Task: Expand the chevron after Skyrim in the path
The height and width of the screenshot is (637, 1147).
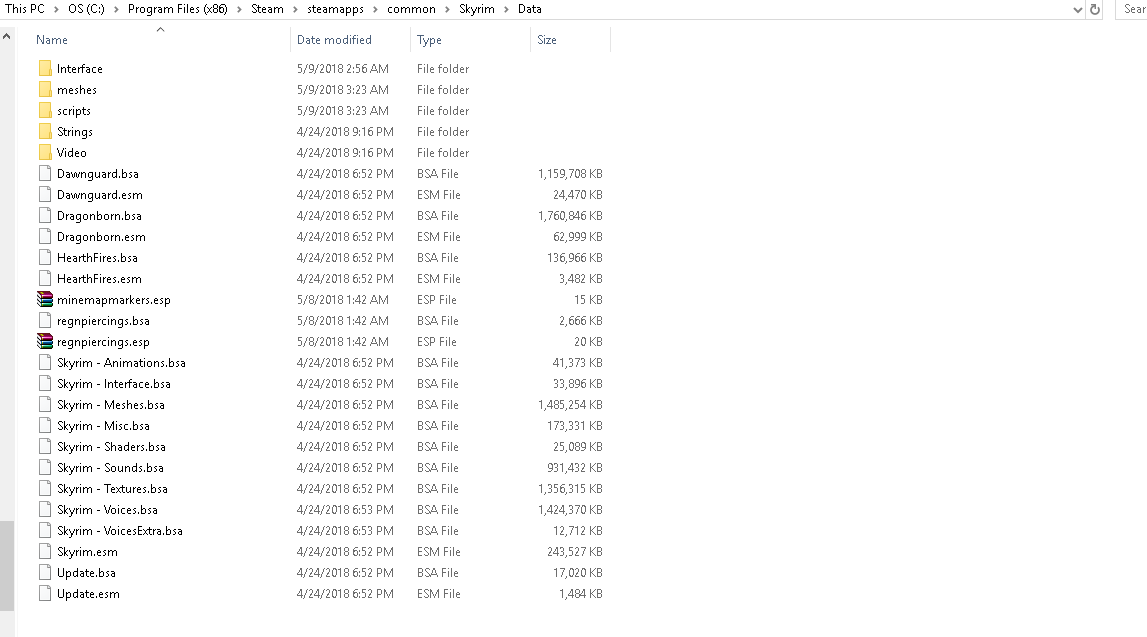Action: 506,10
